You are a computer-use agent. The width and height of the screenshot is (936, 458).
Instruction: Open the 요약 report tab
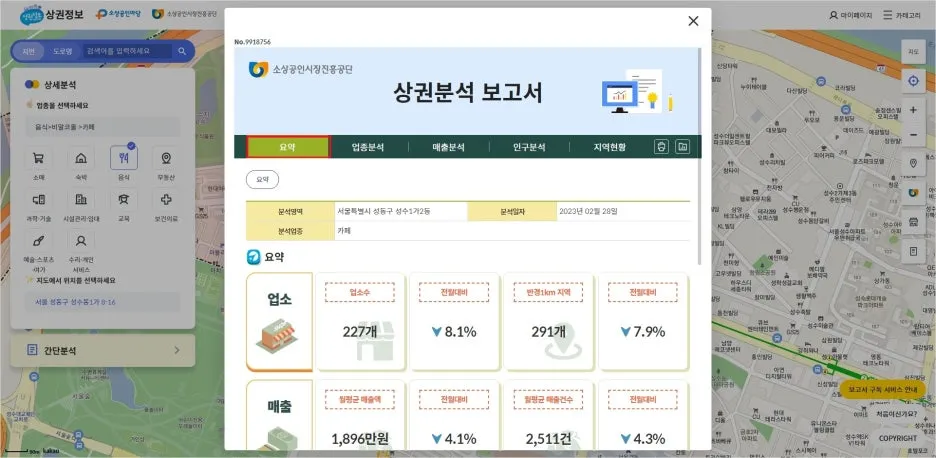pyautogui.click(x=288, y=147)
